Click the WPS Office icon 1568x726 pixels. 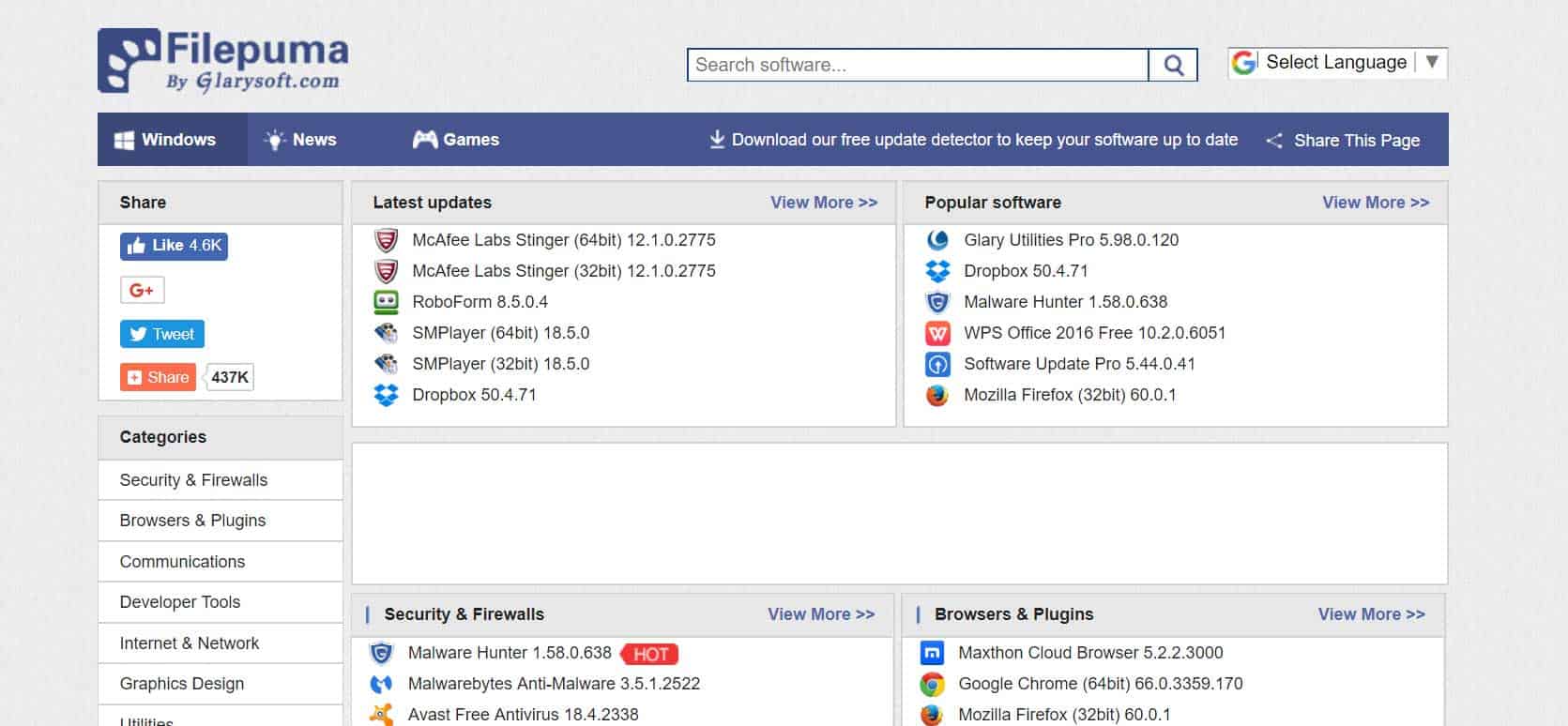tap(937, 333)
